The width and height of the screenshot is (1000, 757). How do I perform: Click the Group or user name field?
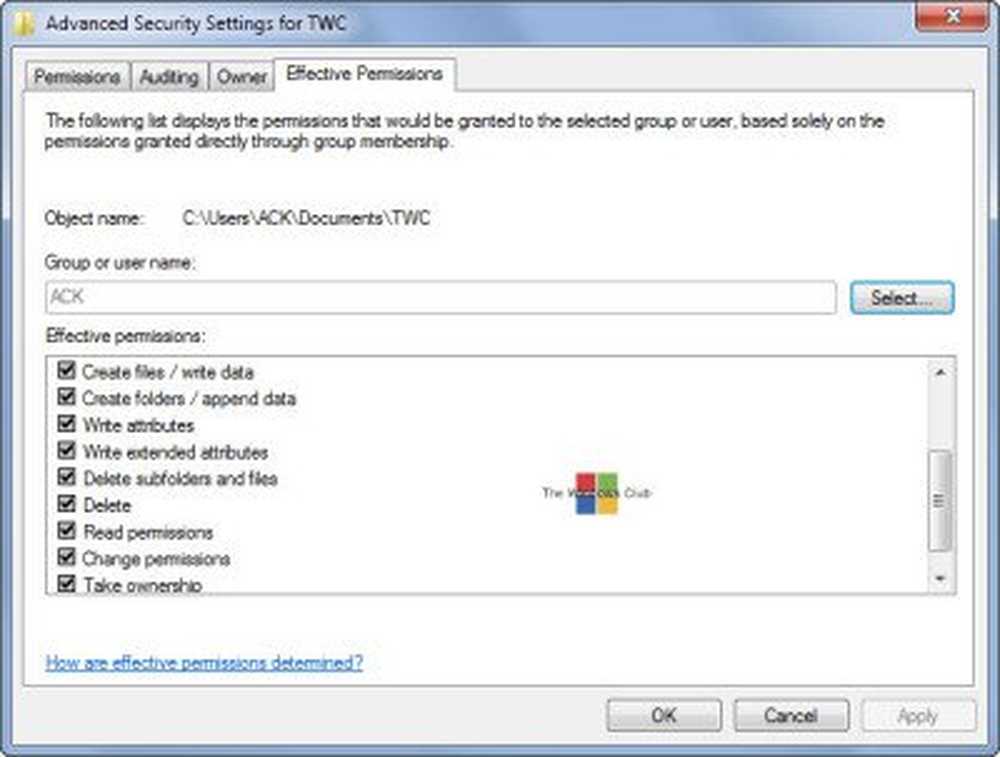[440, 297]
